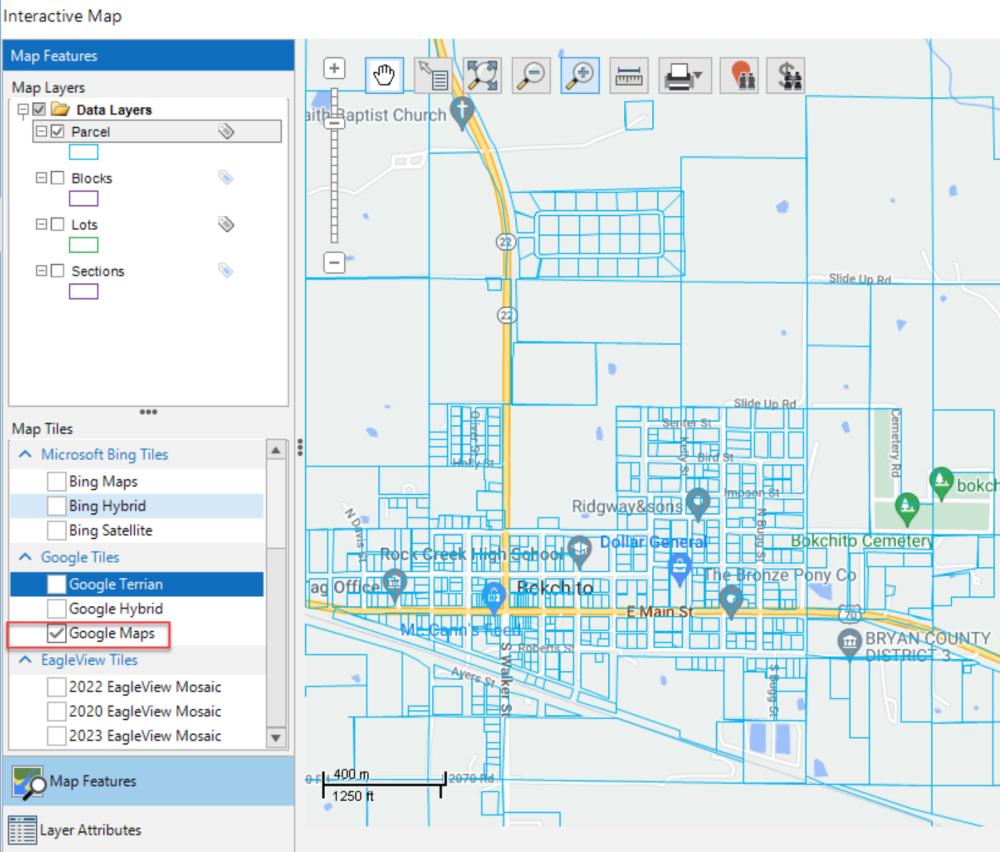
Task: Click the plus button on zoom slider
Action: [x=335, y=69]
